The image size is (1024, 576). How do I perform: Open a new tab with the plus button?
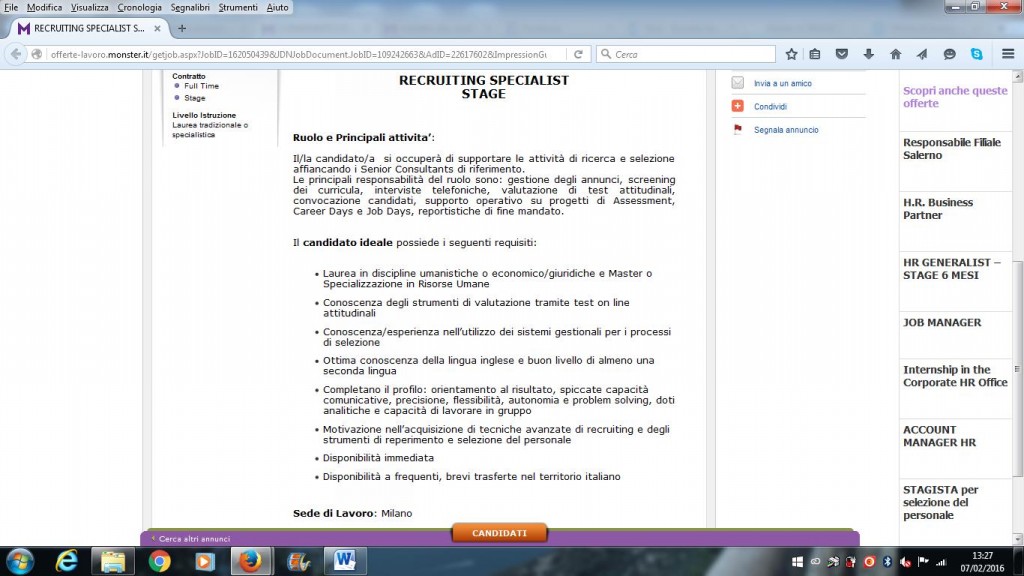(182, 29)
